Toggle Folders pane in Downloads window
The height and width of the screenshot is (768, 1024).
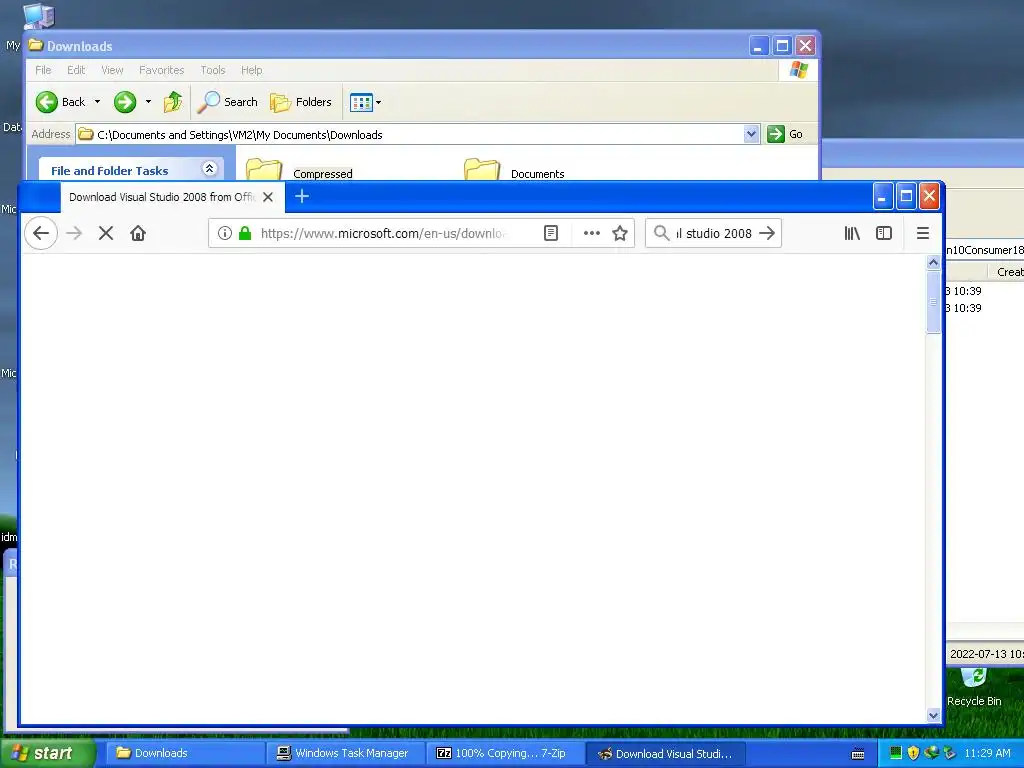click(301, 102)
